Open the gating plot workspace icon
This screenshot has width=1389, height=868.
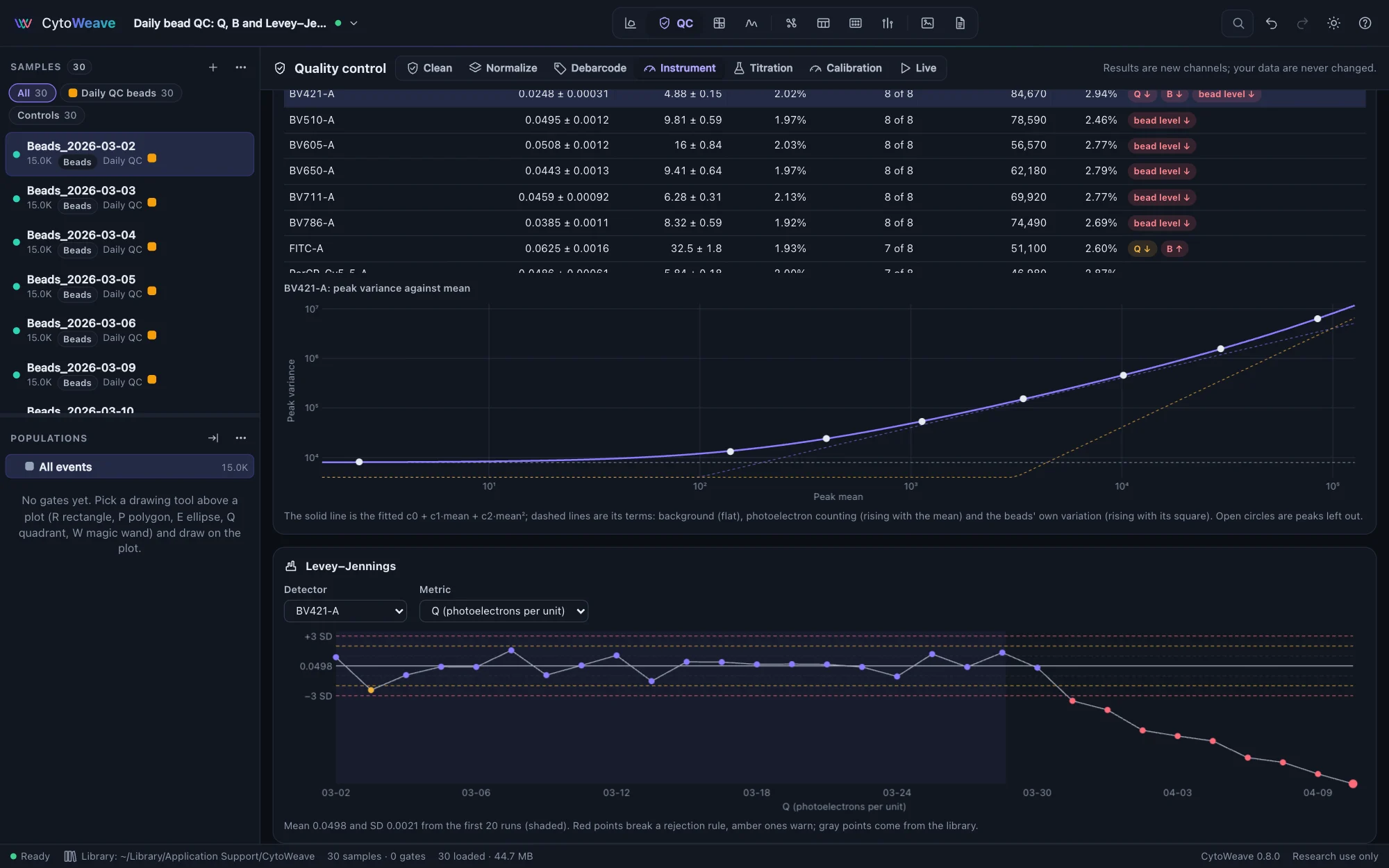(630, 23)
